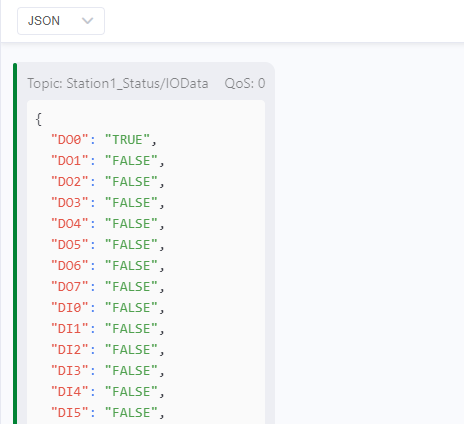
Task: Select the "FALSE" value for DI1
Action: tap(131, 329)
